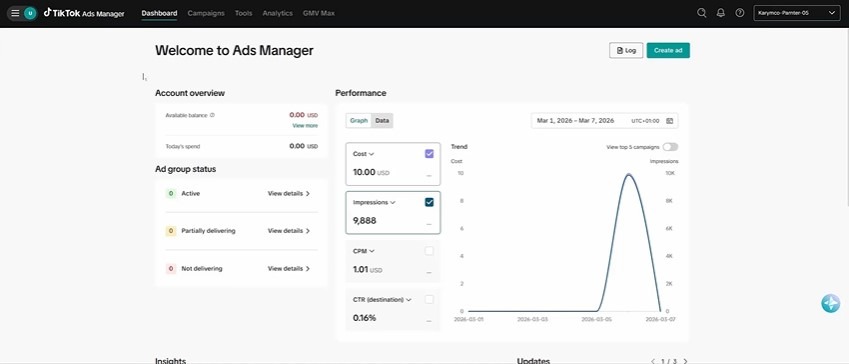Viewport: 849px width, 364px height.
Task: Open the Log button
Action: click(x=626, y=50)
